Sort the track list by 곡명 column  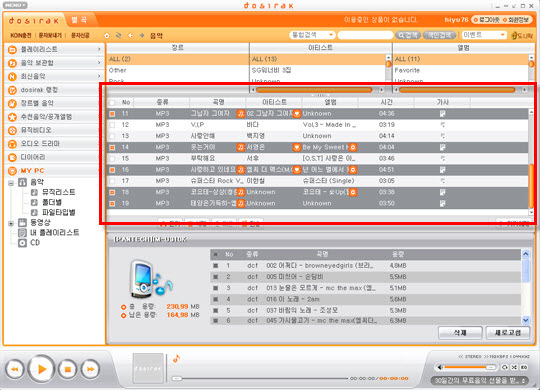pos(218,102)
